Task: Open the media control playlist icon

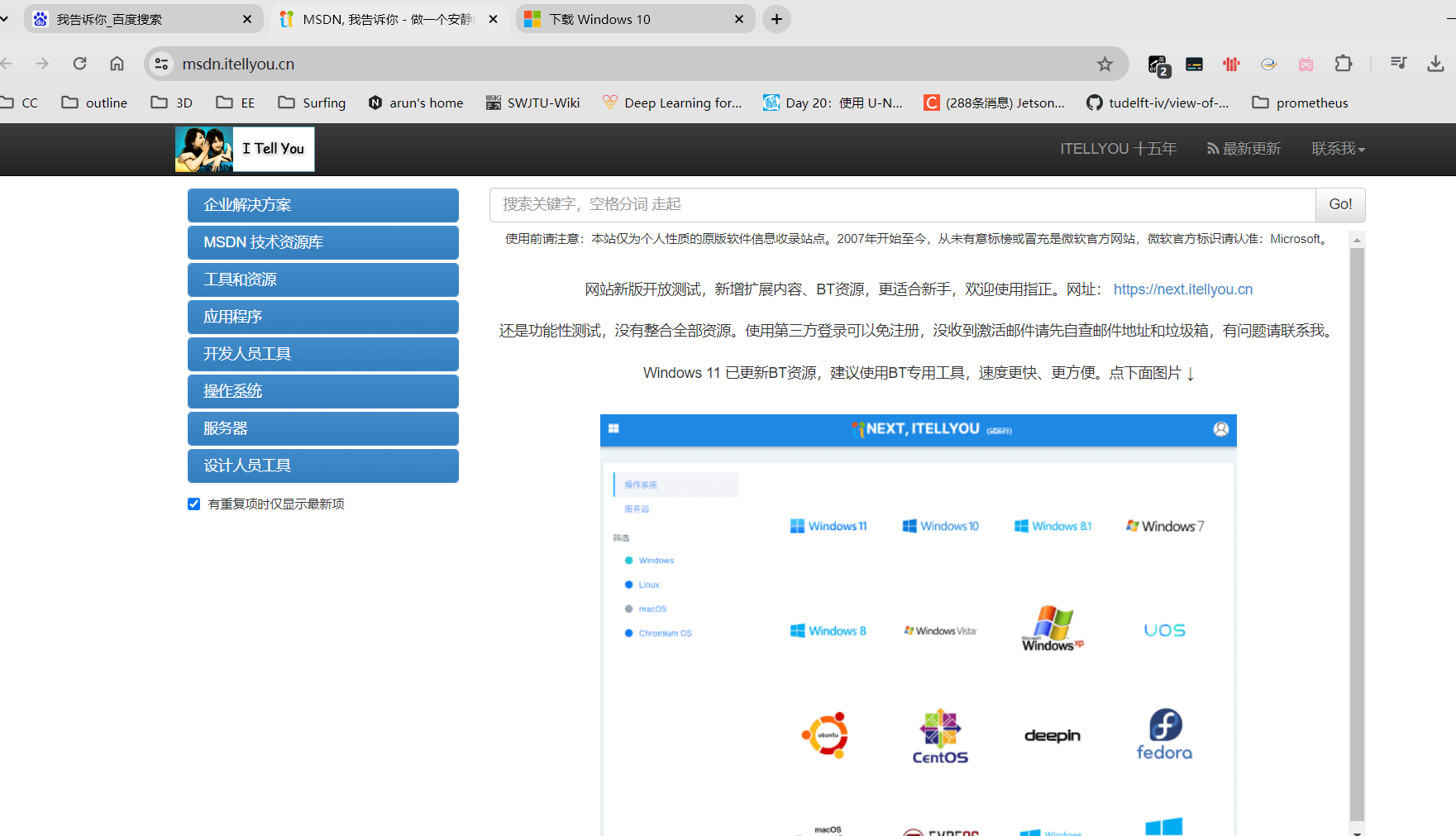Action: pyautogui.click(x=1399, y=64)
